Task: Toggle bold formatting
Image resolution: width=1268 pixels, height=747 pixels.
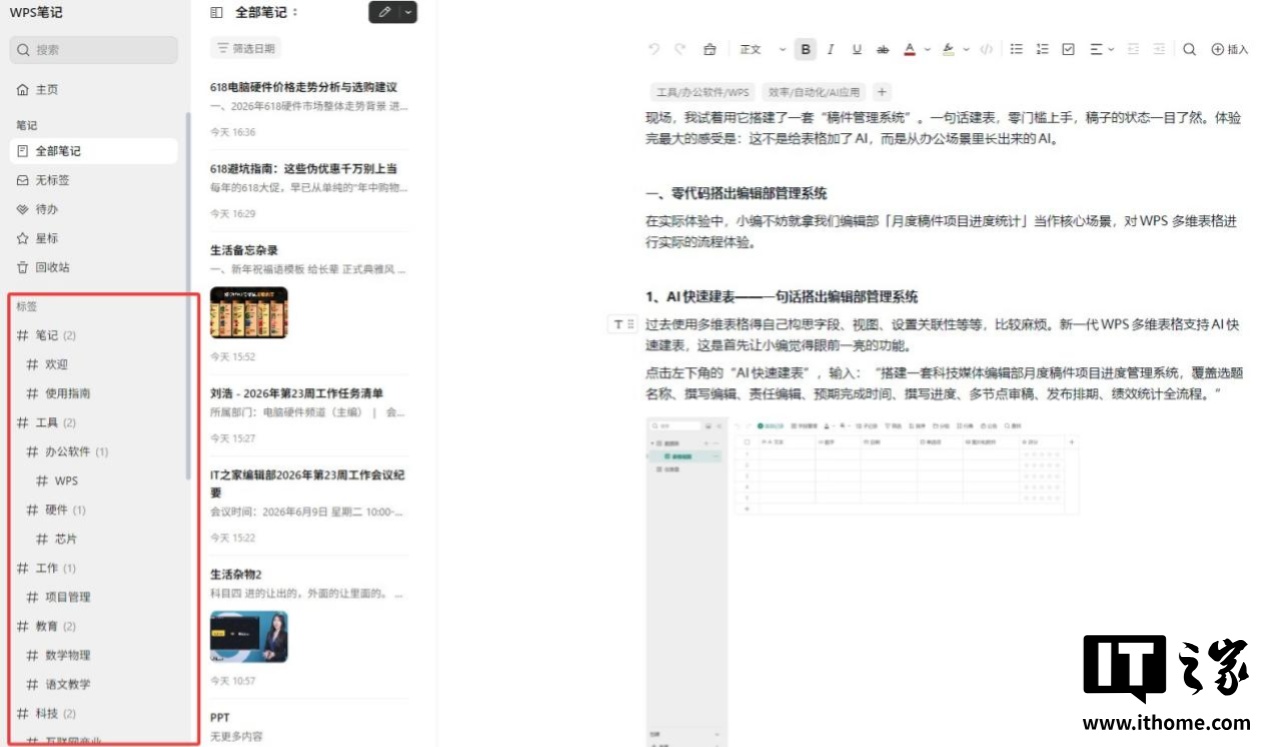Action: (805, 49)
